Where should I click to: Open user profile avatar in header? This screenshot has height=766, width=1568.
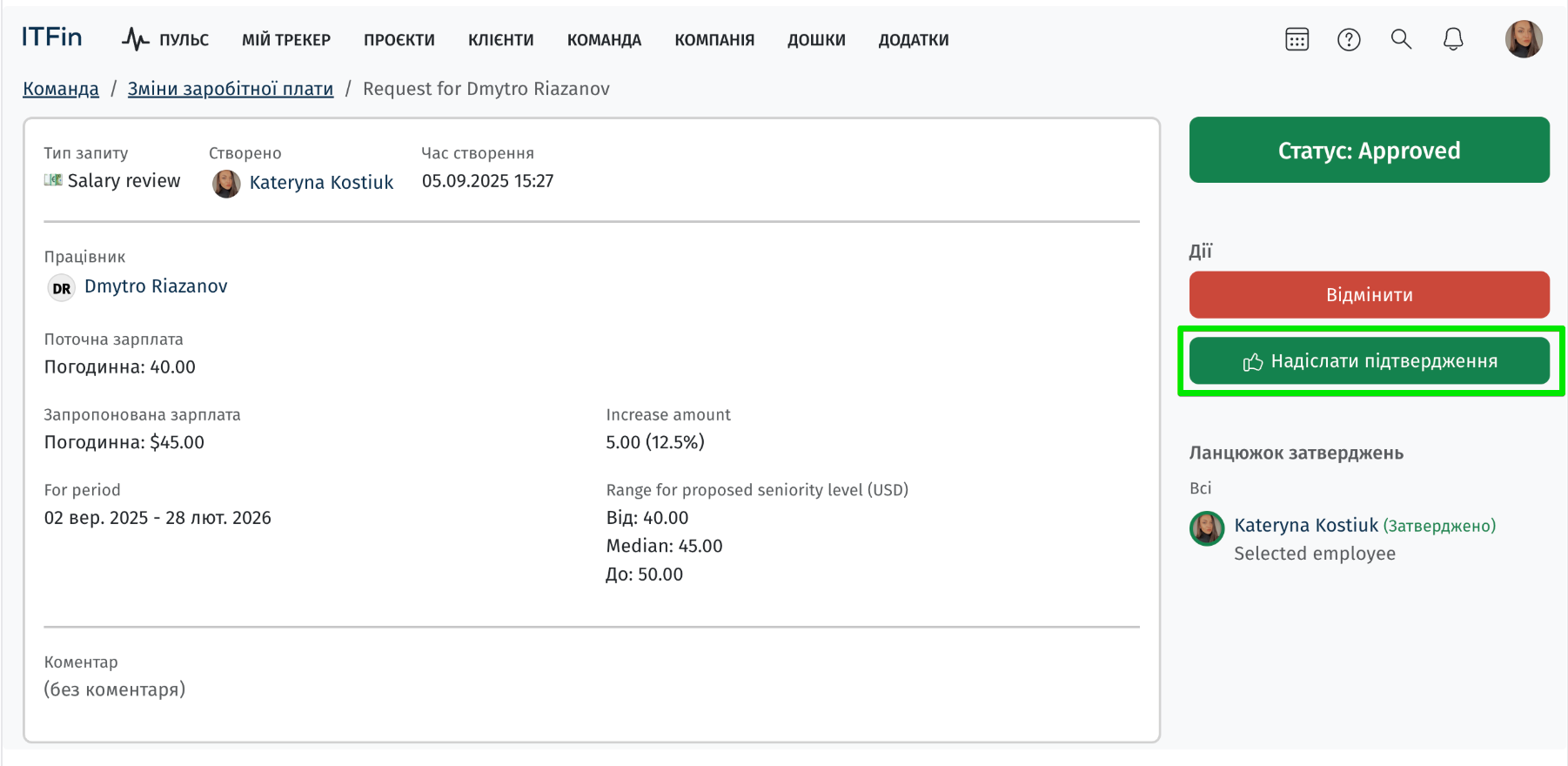[x=1524, y=39]
